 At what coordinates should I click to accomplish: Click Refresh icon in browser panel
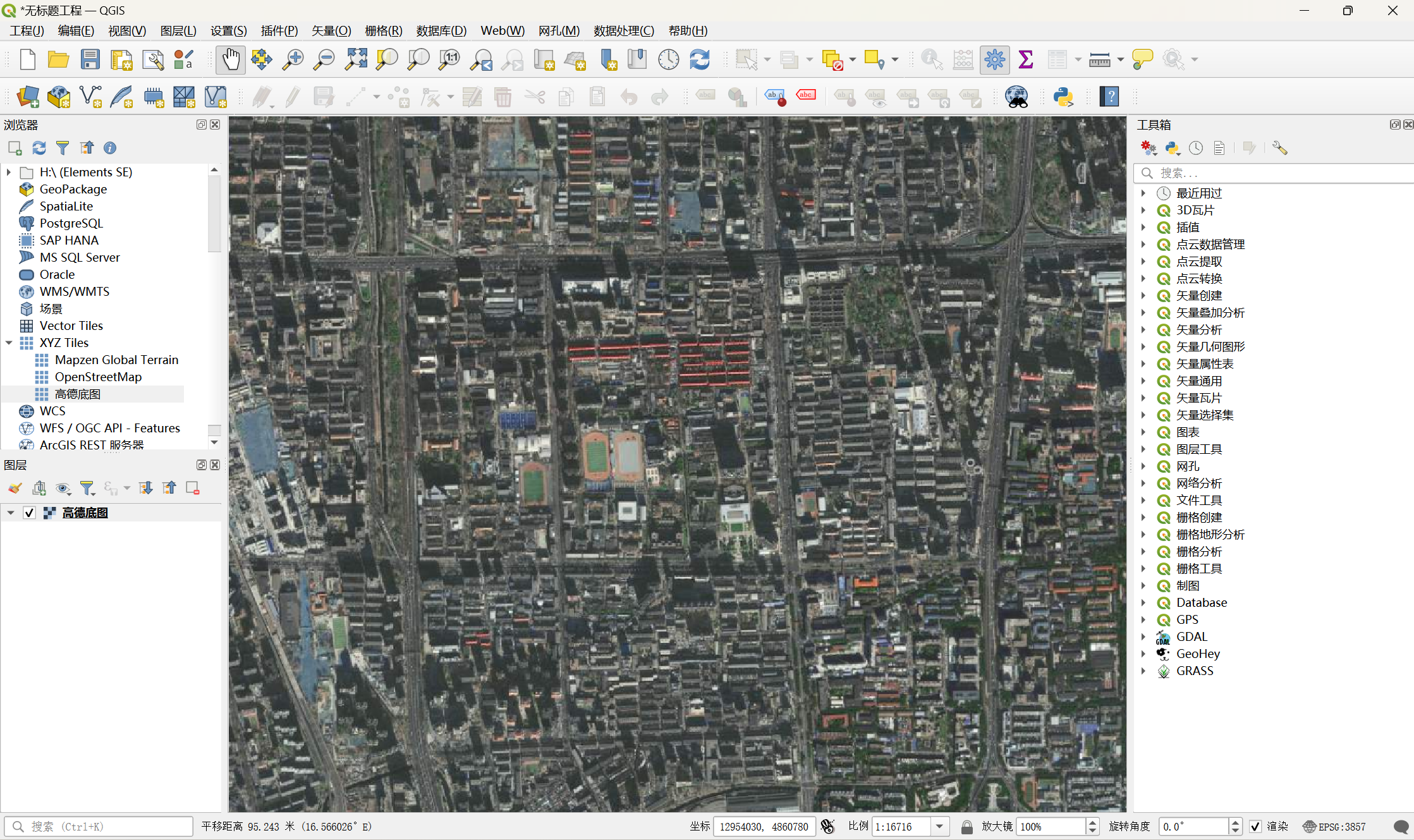pos(39,148)
